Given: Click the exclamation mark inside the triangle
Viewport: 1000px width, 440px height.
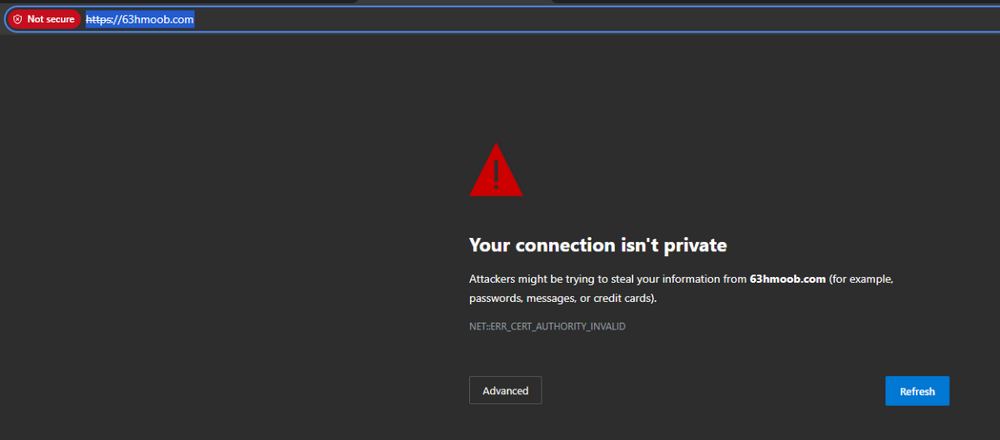Looking at the screenshot, I should coord(496,174).
